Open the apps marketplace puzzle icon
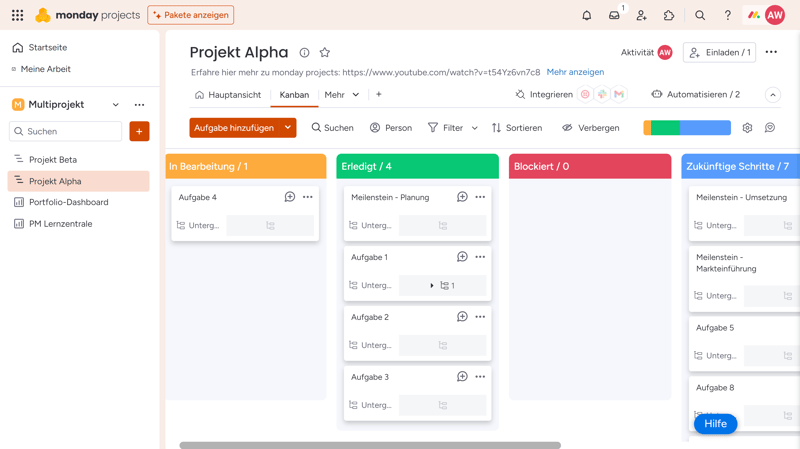 pyautogui.click(x=669, y=15)
